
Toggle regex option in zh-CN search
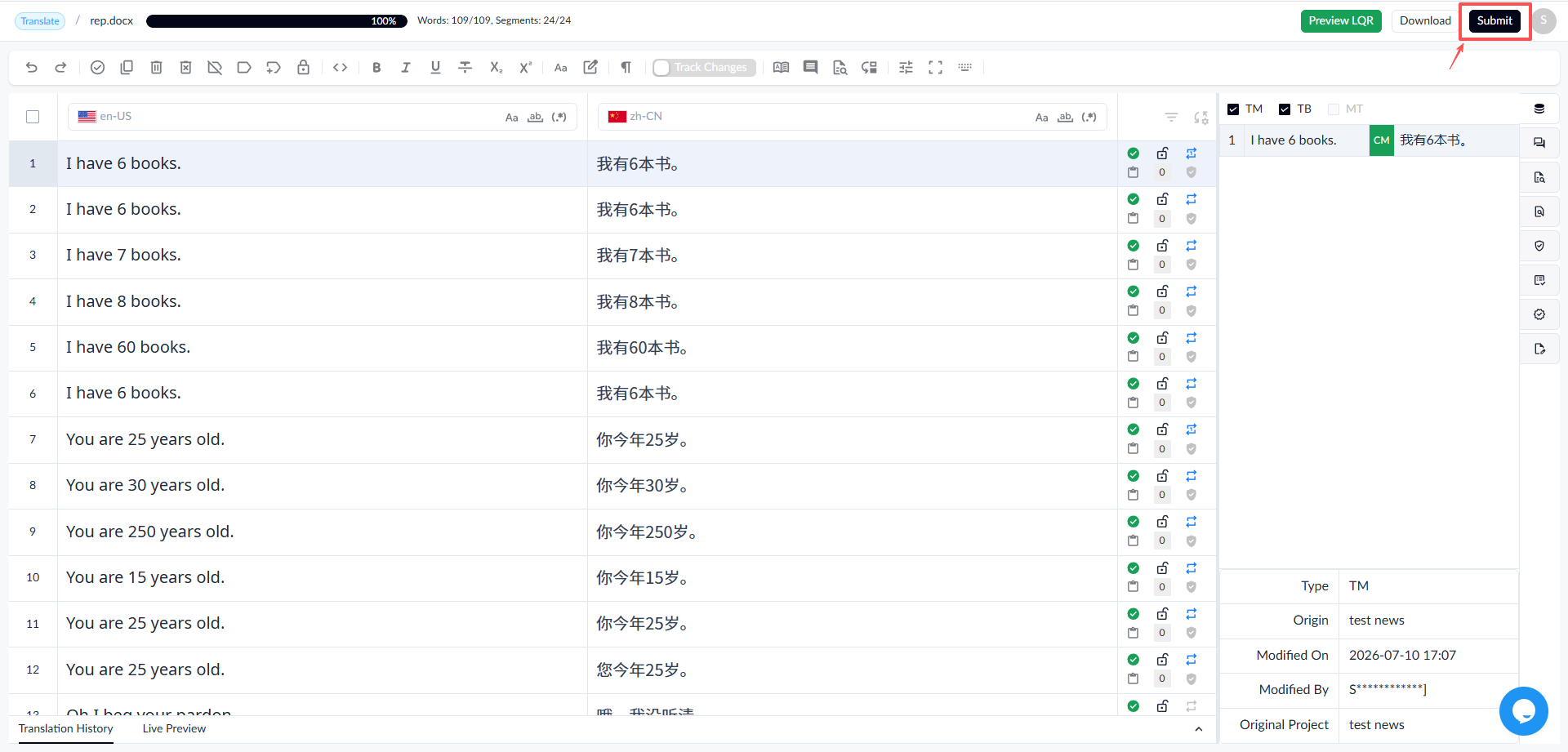coord(1089,118)
